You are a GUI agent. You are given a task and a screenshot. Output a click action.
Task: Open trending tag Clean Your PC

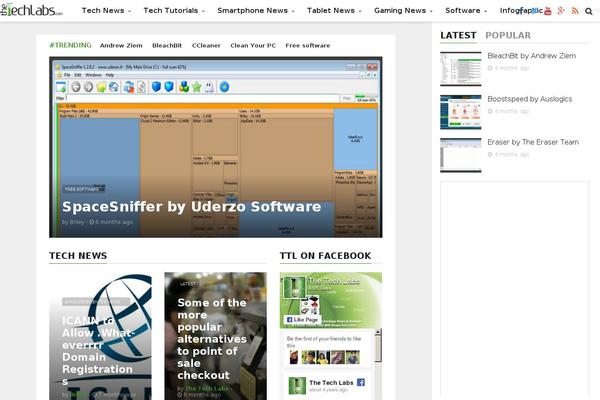(253, 46)
